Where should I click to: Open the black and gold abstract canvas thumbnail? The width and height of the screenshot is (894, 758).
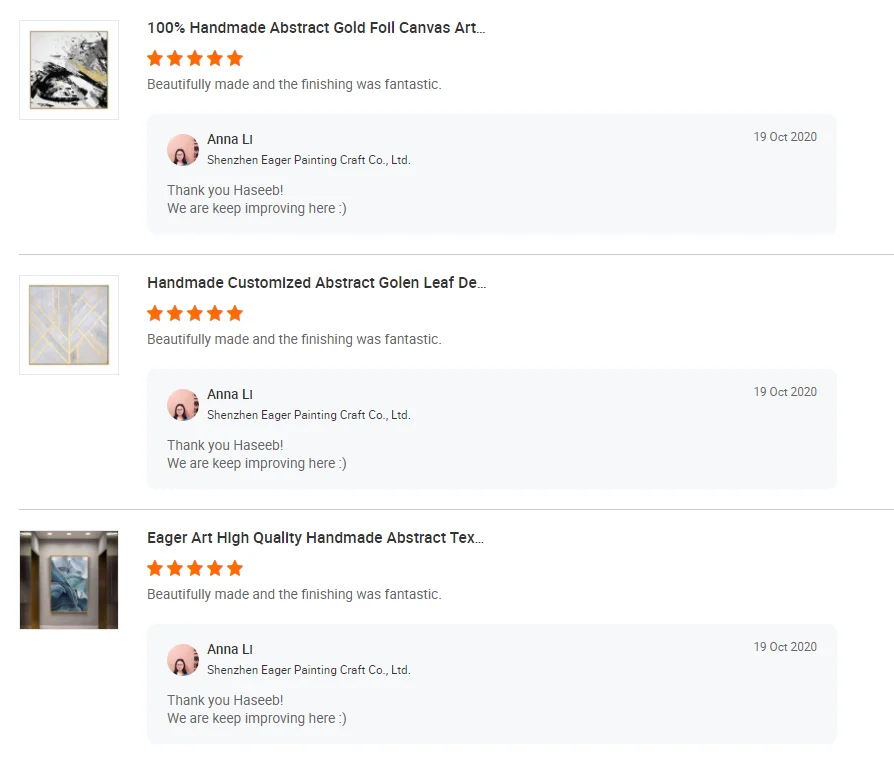pyautogui.click(x=69, y=70)
